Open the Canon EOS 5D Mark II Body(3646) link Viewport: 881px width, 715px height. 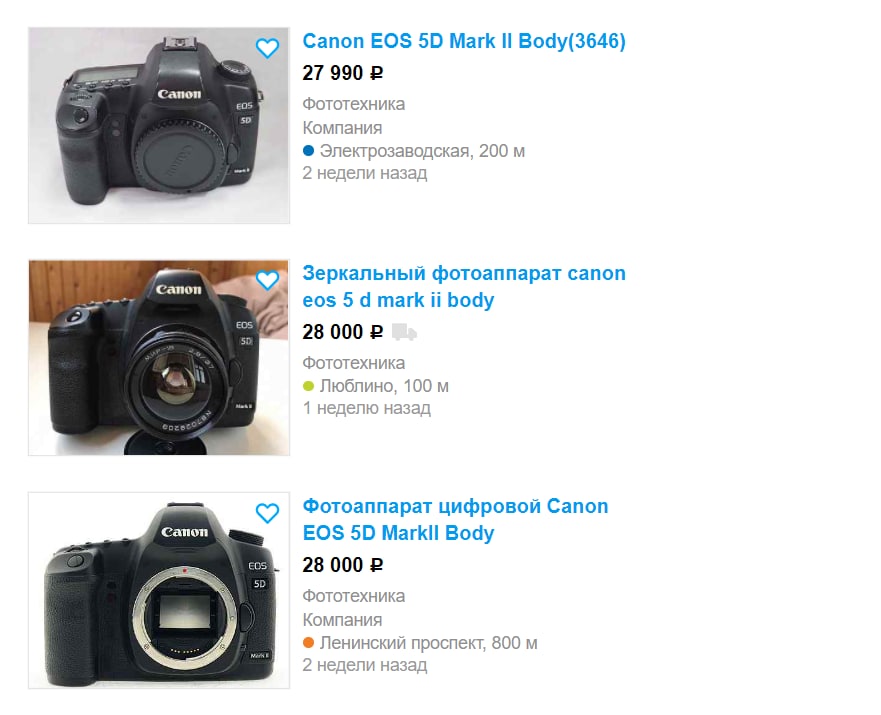(464, 41)
